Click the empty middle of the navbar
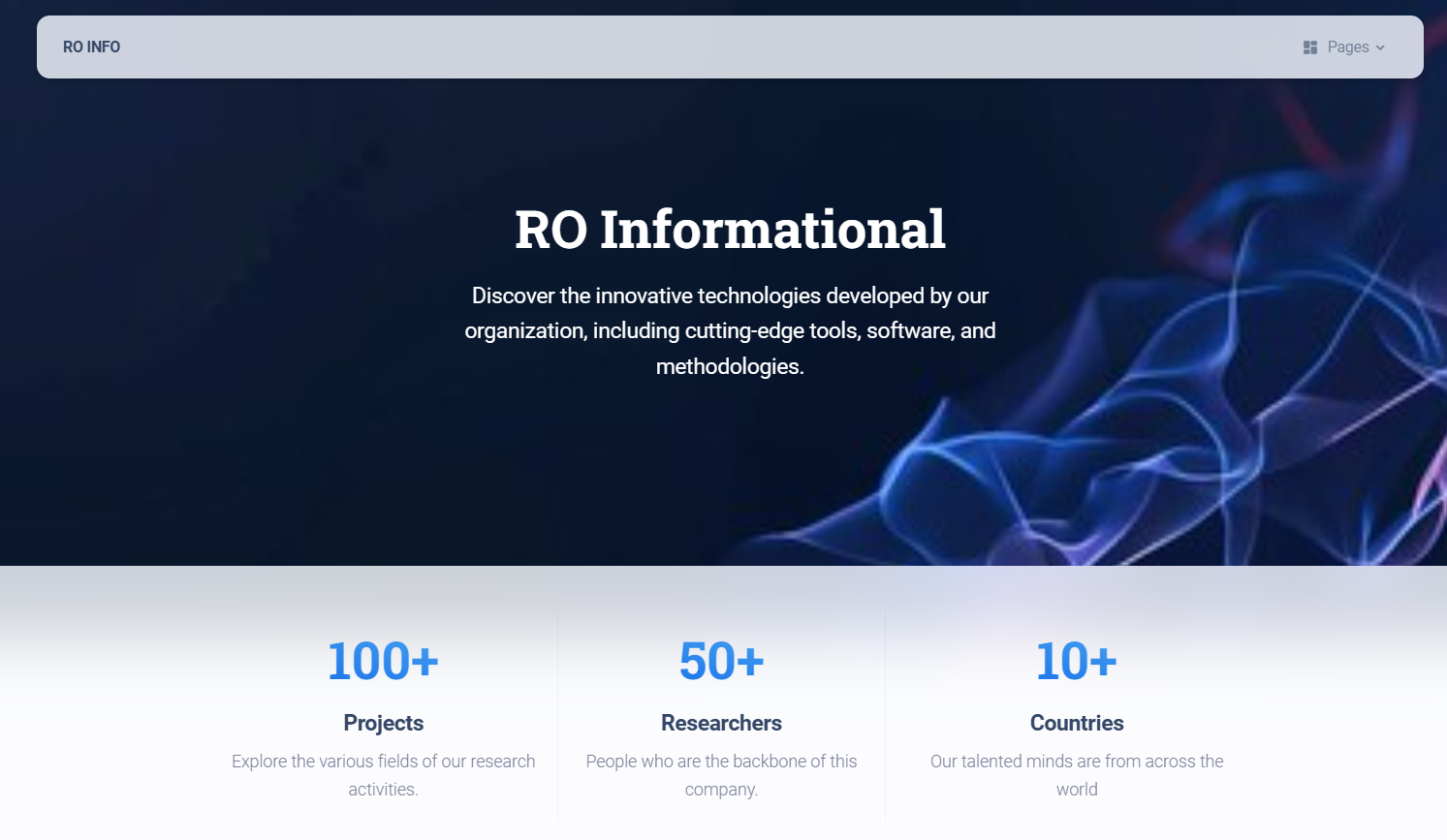This screenshot has width=1447, height=840. 678,47
